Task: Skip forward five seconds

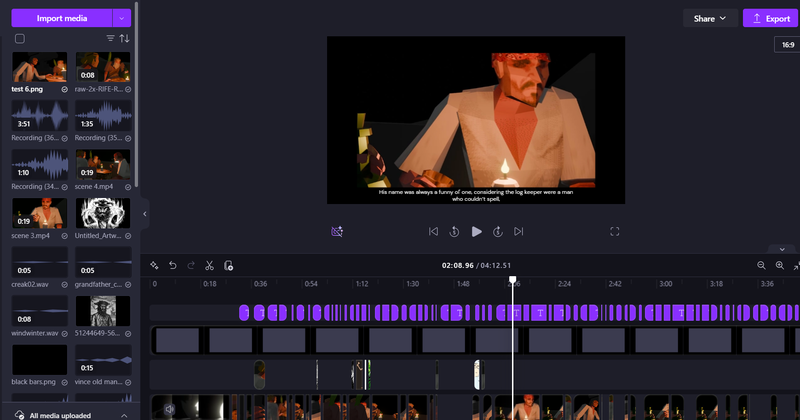Action: point(498,232)
